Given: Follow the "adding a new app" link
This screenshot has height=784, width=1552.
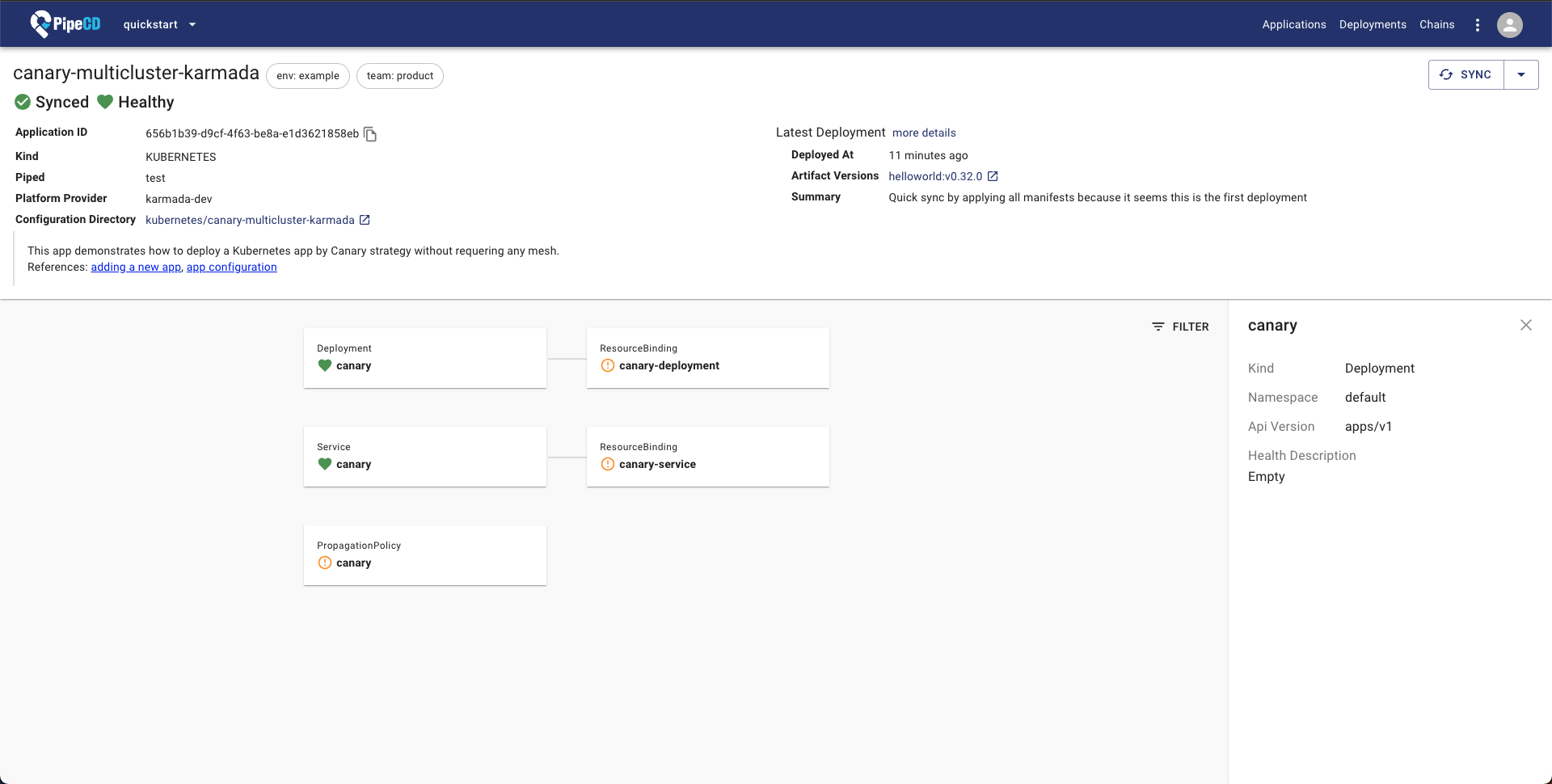Looking at the screenshot, I should tap(136, 268).
